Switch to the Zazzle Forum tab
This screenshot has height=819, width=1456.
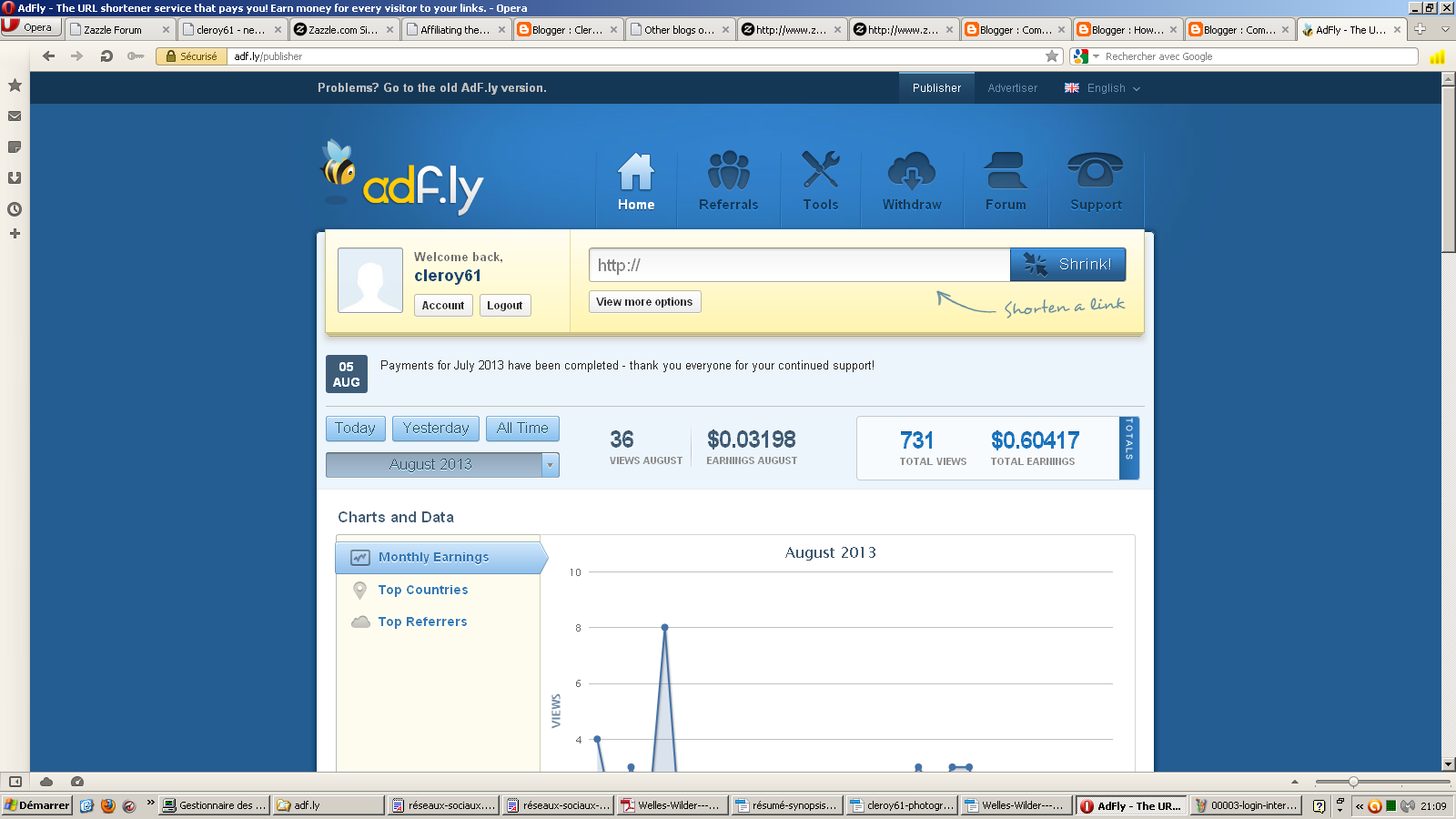[x=119, y=30]
